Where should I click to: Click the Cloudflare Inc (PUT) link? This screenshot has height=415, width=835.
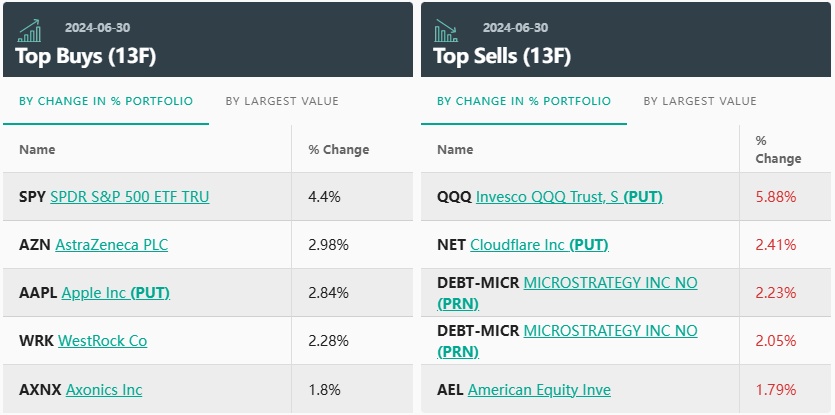point(539,245)
